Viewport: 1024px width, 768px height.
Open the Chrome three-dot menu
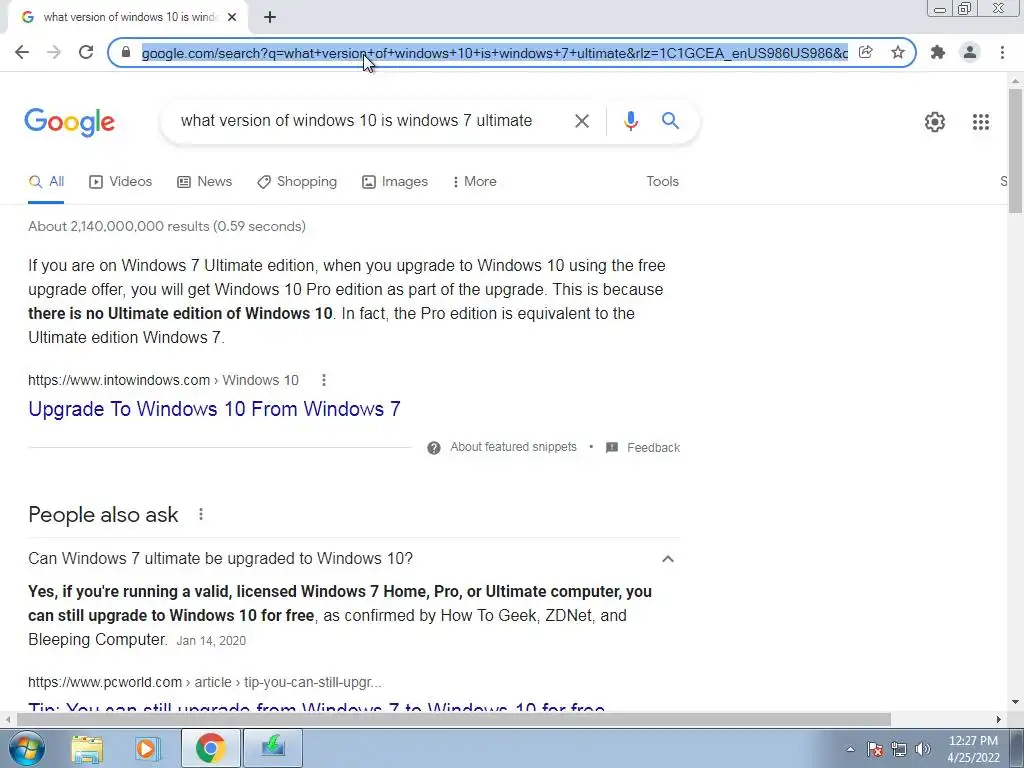[1002, 52]
